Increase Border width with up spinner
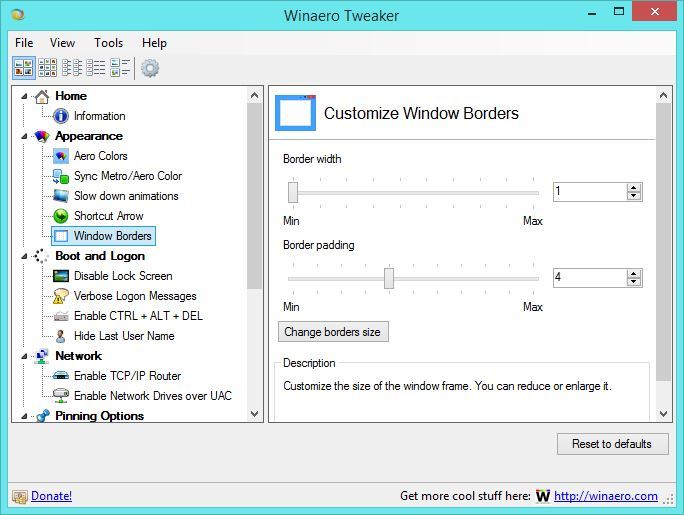 point(633,188)
